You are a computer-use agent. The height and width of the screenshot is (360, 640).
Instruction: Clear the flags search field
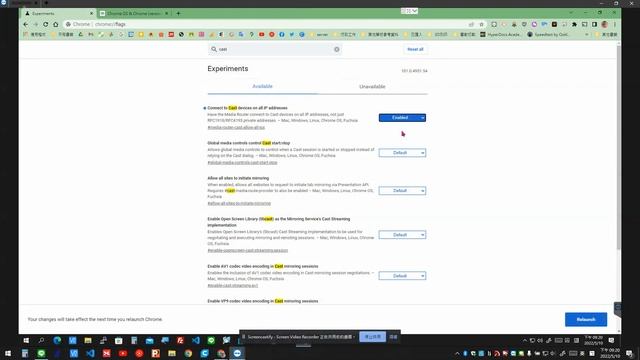[x=336, y=49]
